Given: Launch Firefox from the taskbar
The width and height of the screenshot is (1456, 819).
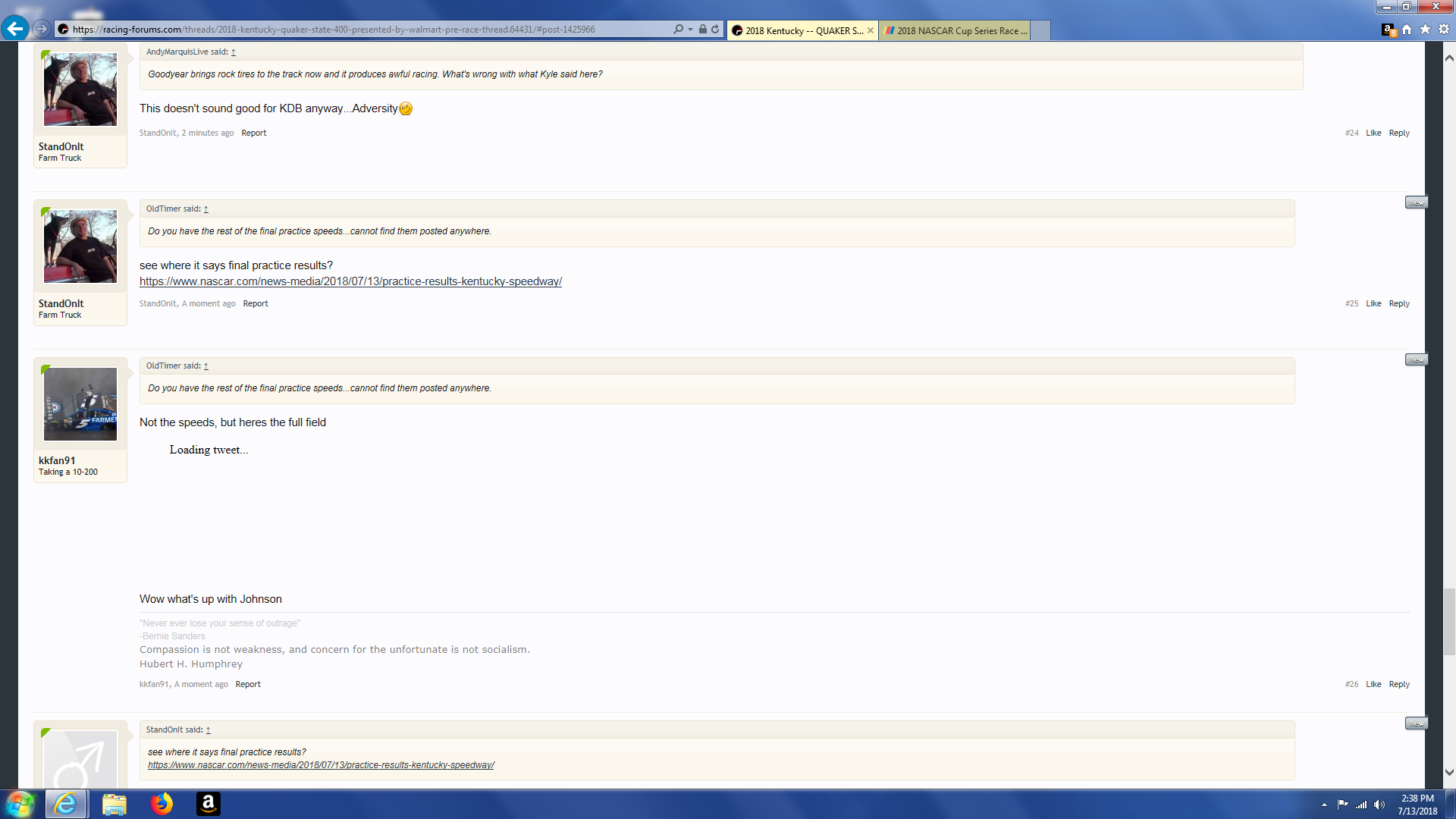Looking at the screenshot, I should [161, 804].
